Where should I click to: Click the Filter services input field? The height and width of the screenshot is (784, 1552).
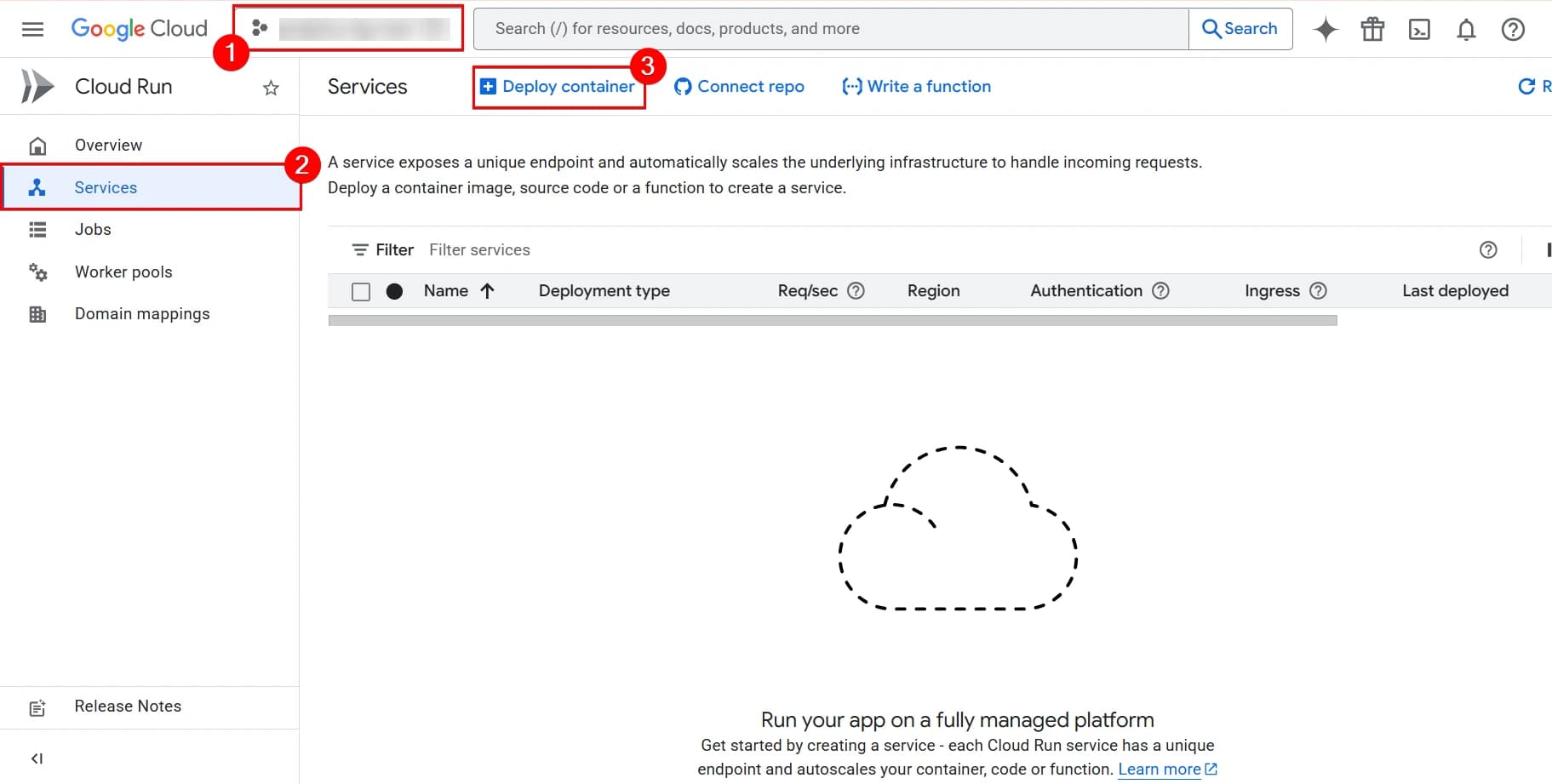[x=479, y=250]
